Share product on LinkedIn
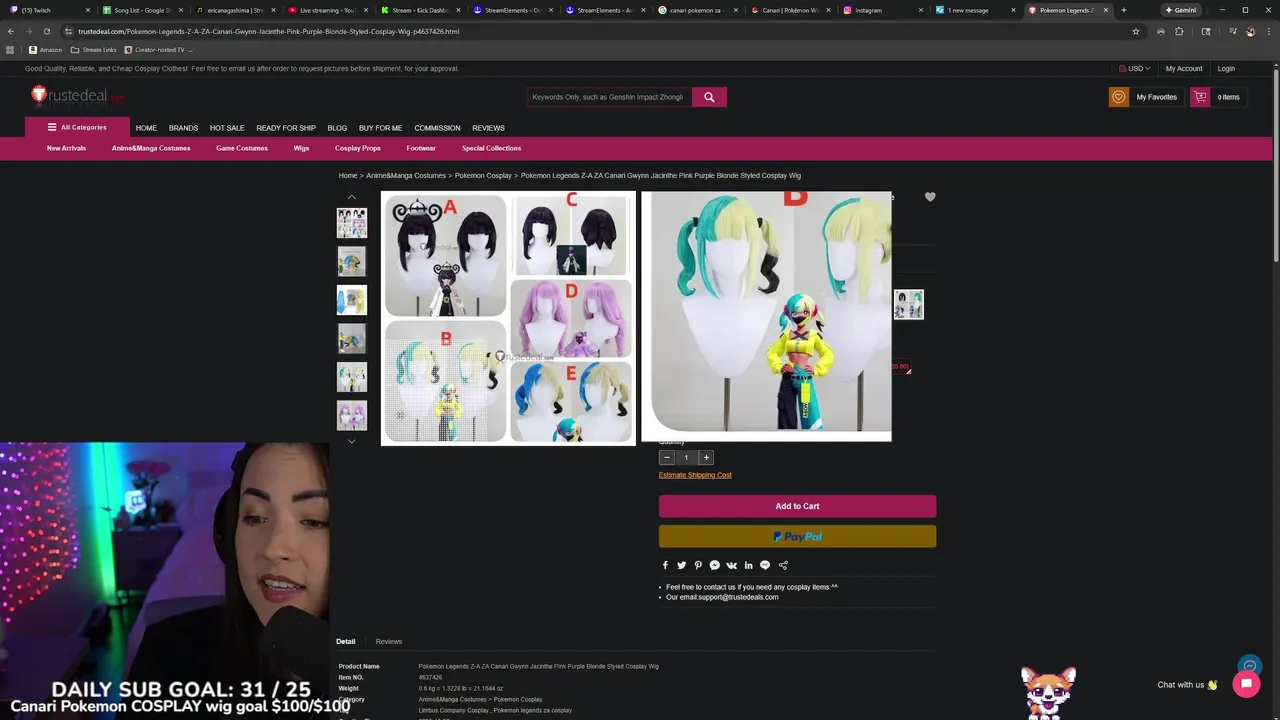The height and width of the screenshot is (720, 1280). (x=748, y=565)
